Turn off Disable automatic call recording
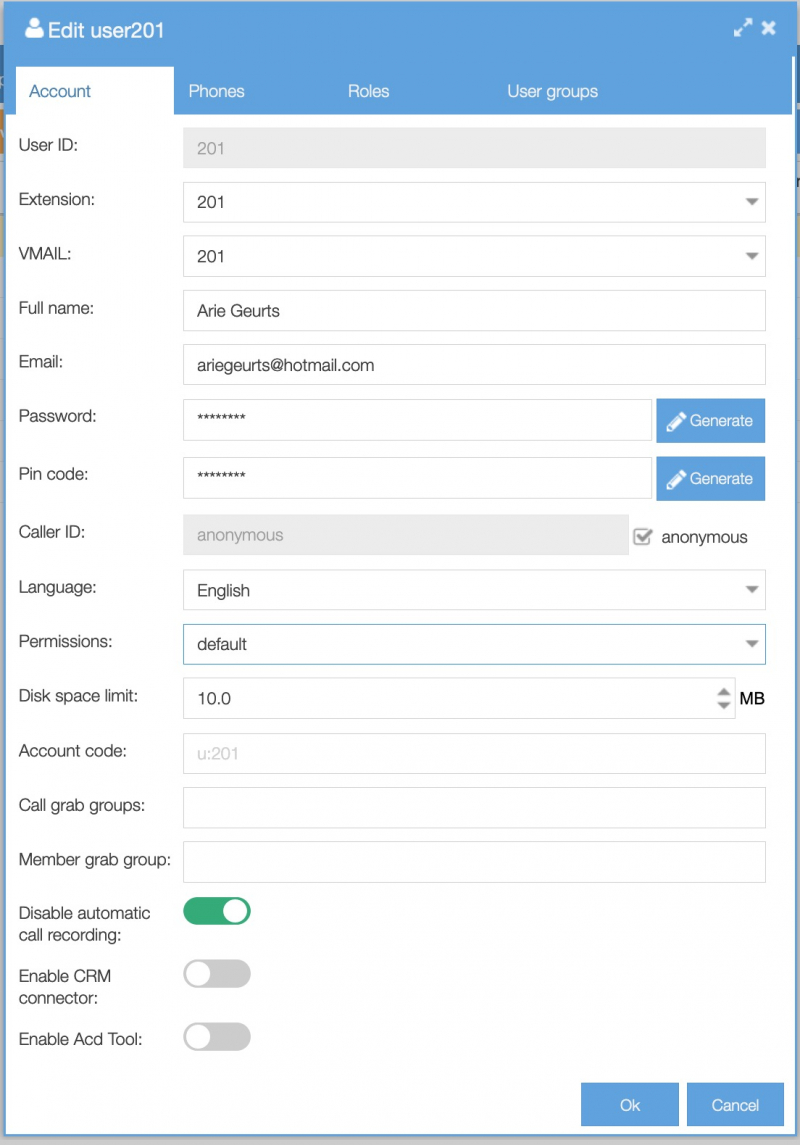 (x=217, y=911)
